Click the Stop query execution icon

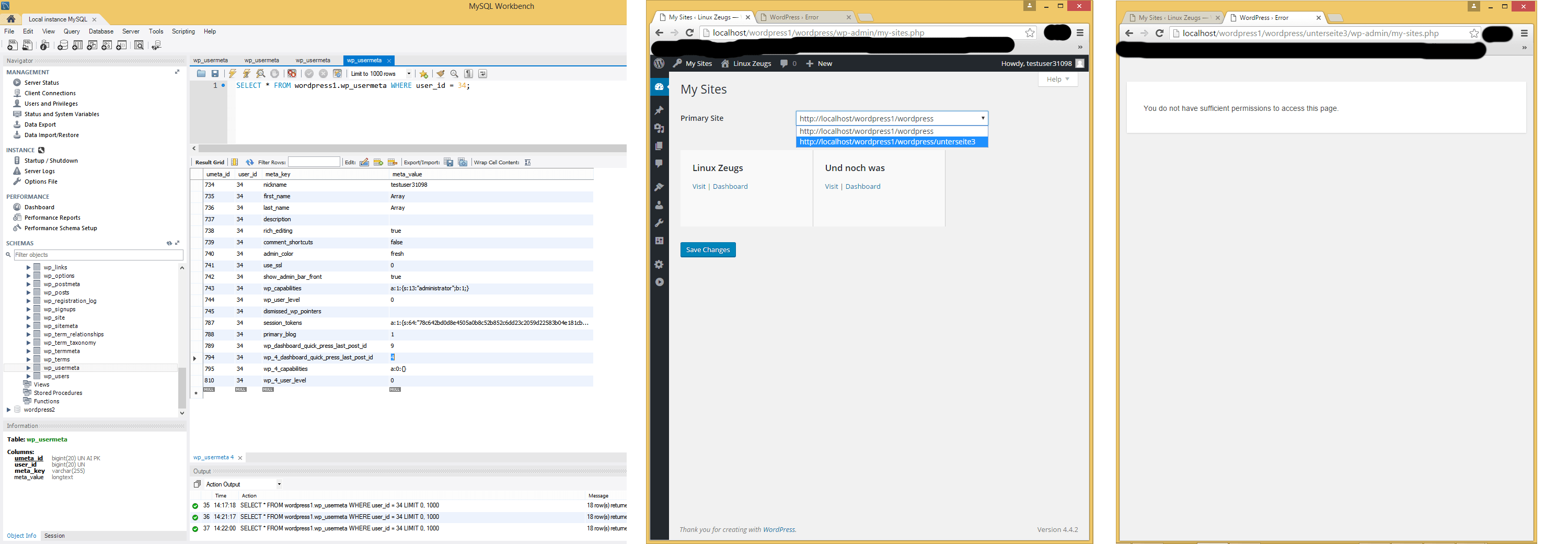click(x=275, y=73)
